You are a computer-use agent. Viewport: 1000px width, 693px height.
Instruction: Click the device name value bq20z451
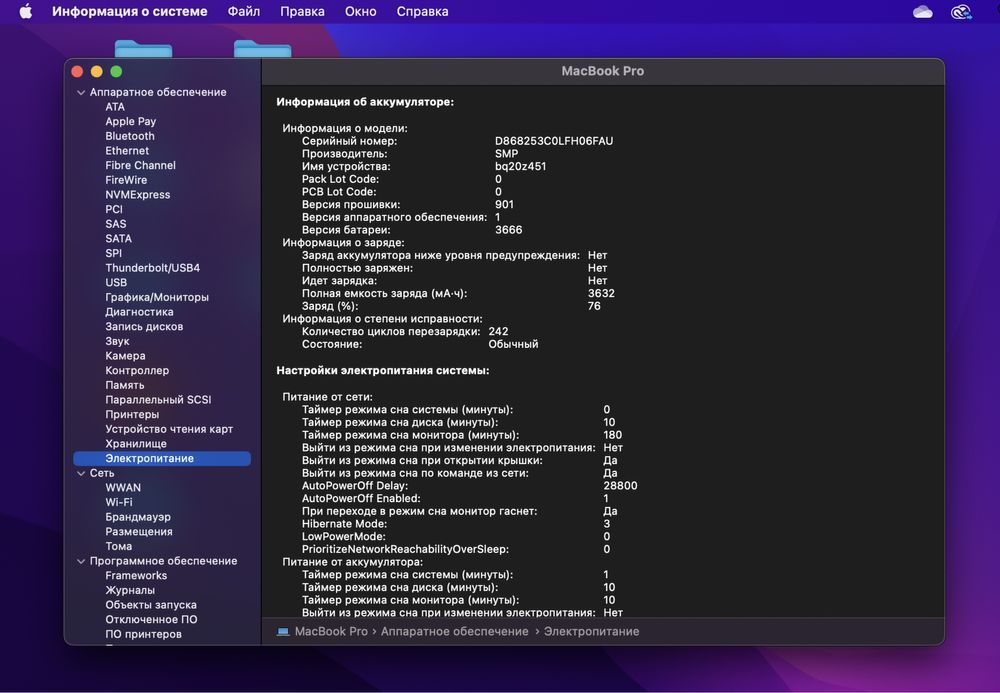pyautogui.click(x=520, y=167)
